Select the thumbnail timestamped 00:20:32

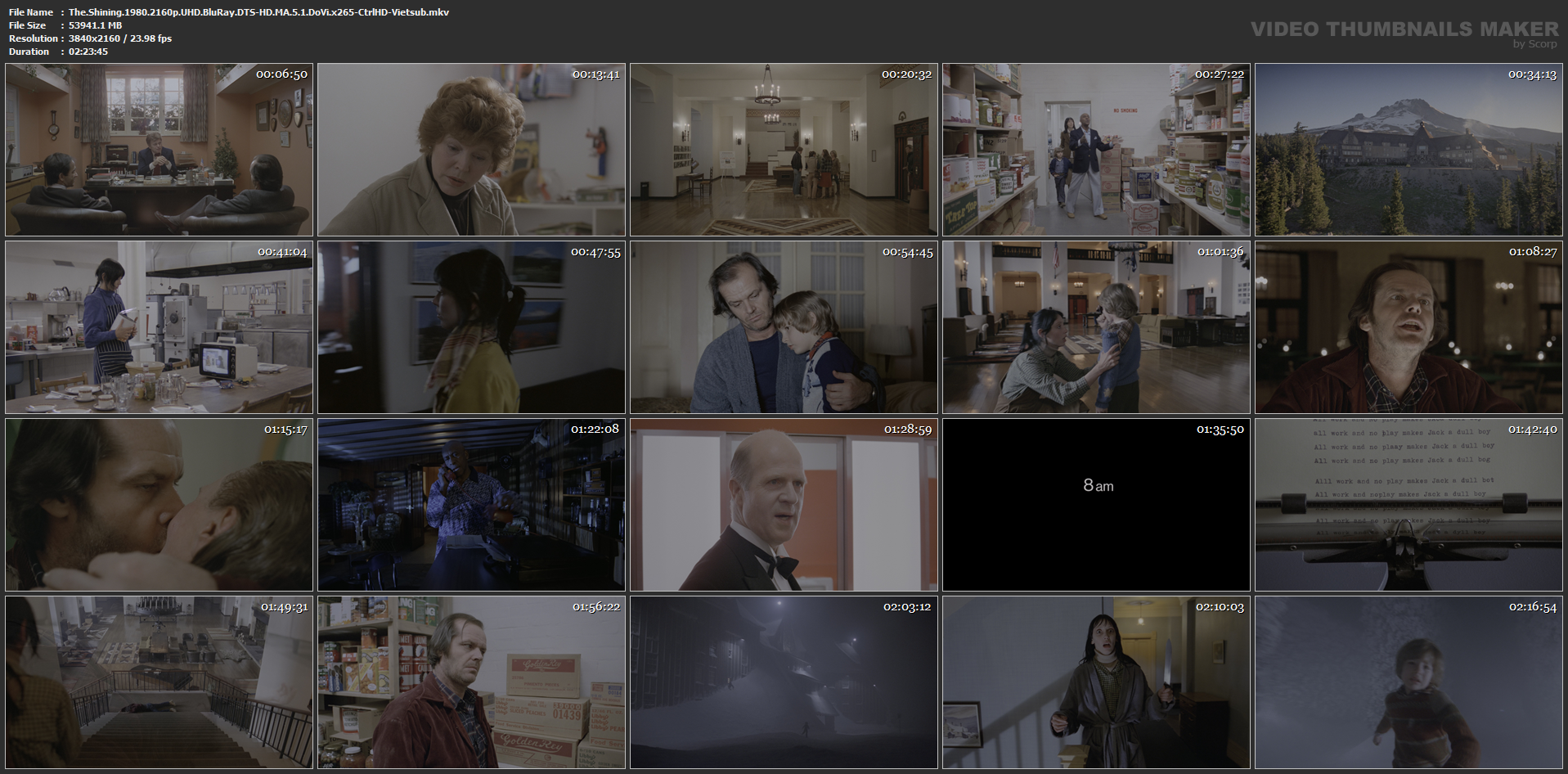(784, 150)
